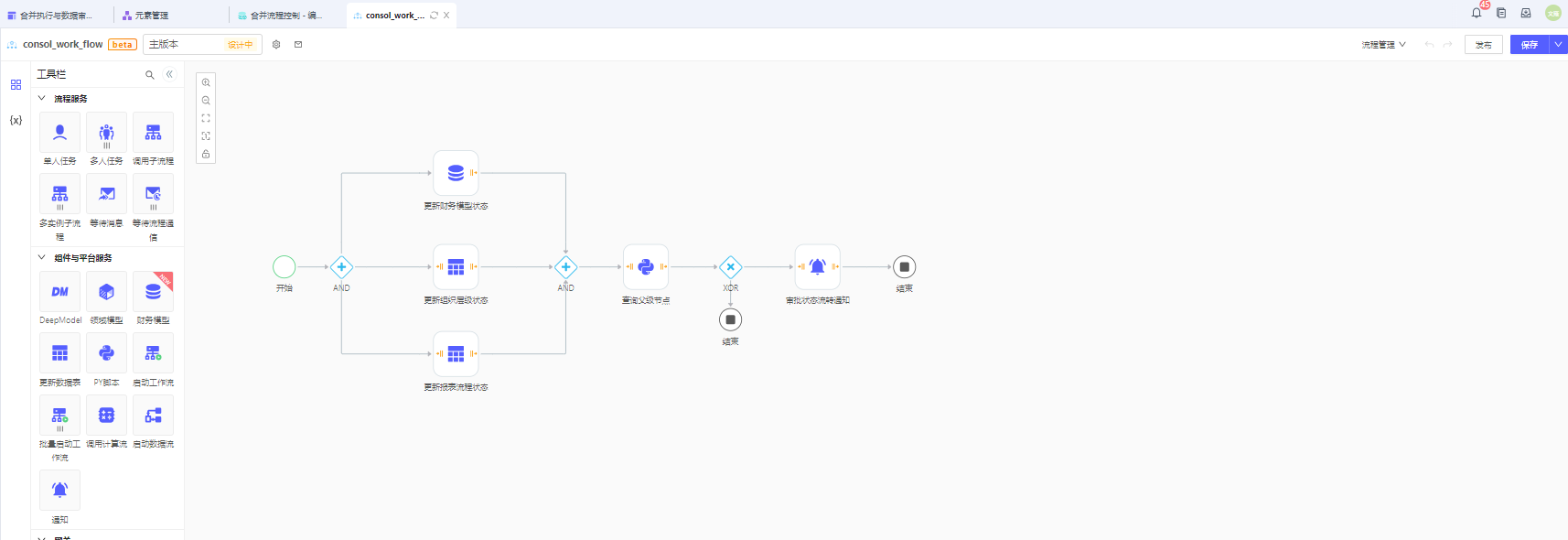Image resolution: width=1568 pixels, height=540 pixels.
Task: Click the zoom in canvas icon
Action: [x=206, y=82]
